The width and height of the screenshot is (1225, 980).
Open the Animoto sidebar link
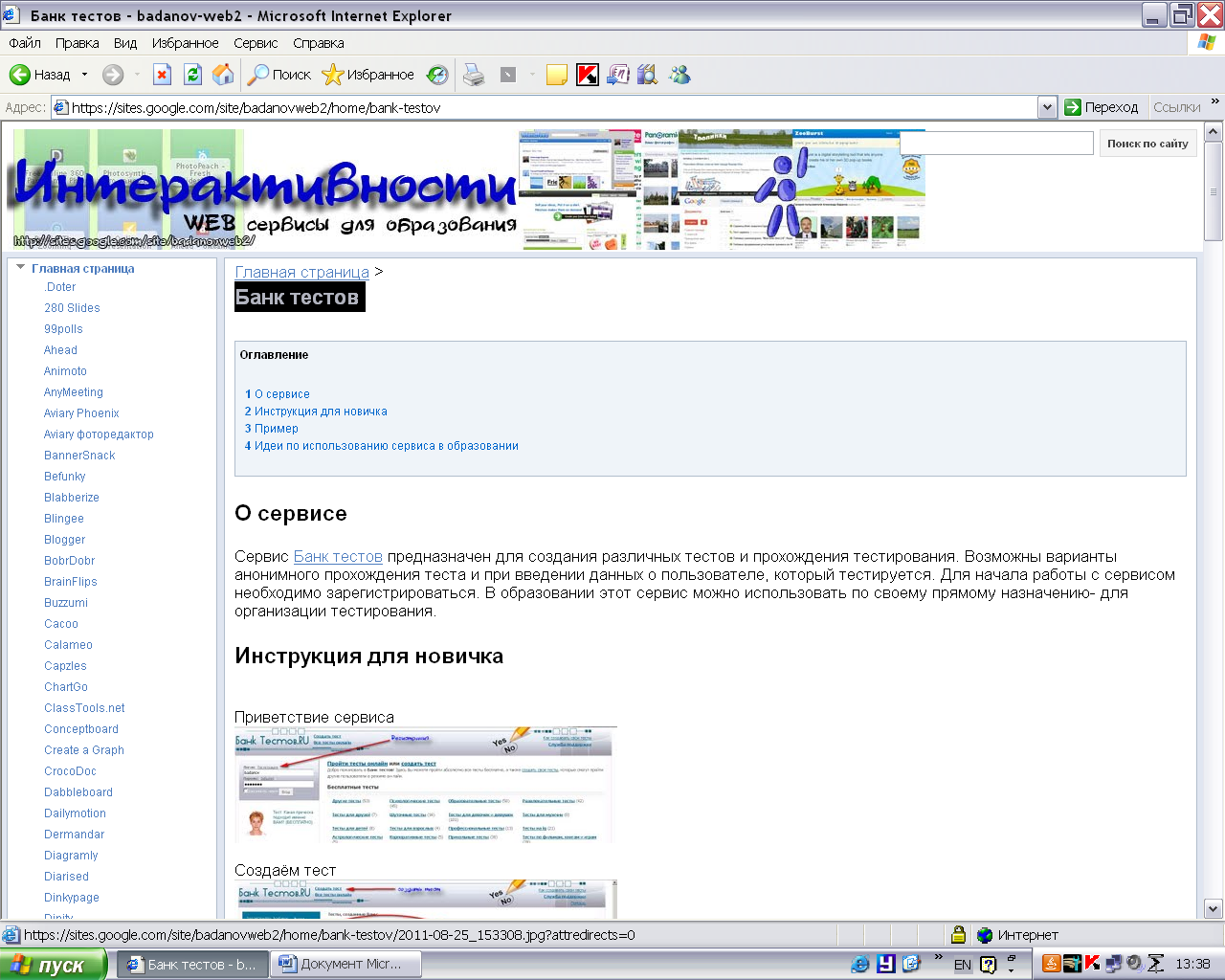[65, 371]
